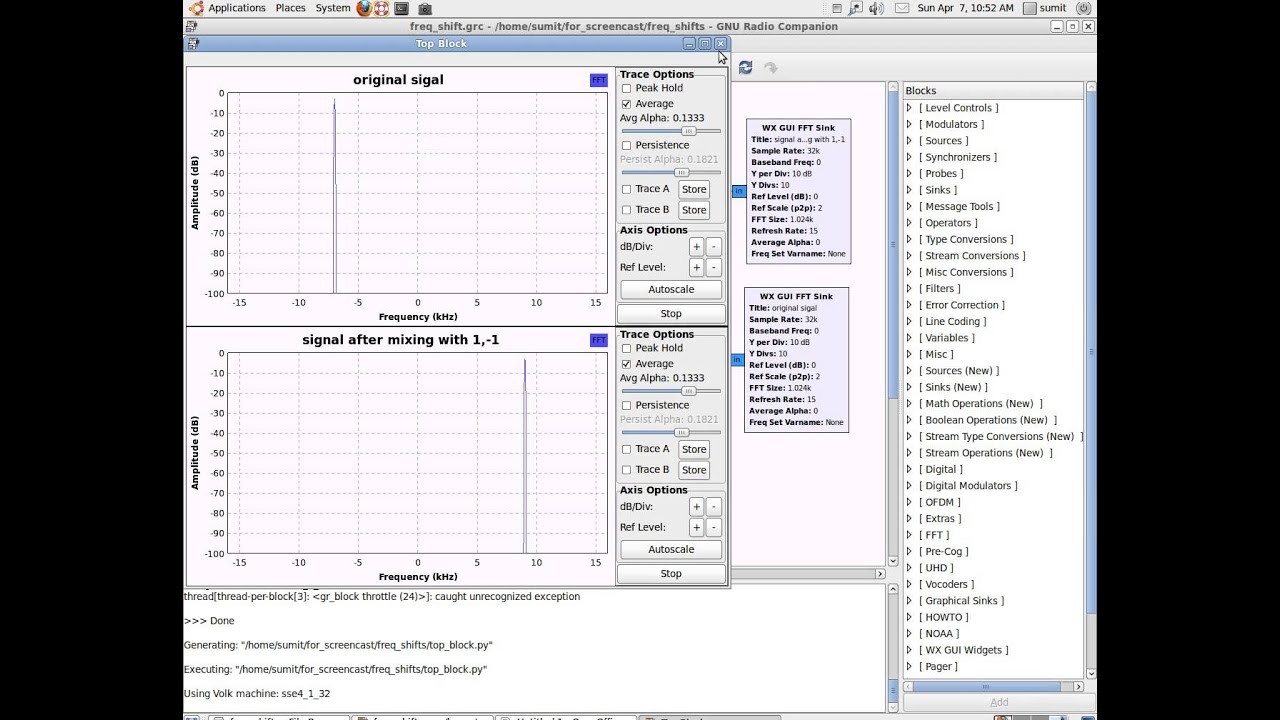
Task: Click the network status tray icon
Action: (x=856, y=8)
